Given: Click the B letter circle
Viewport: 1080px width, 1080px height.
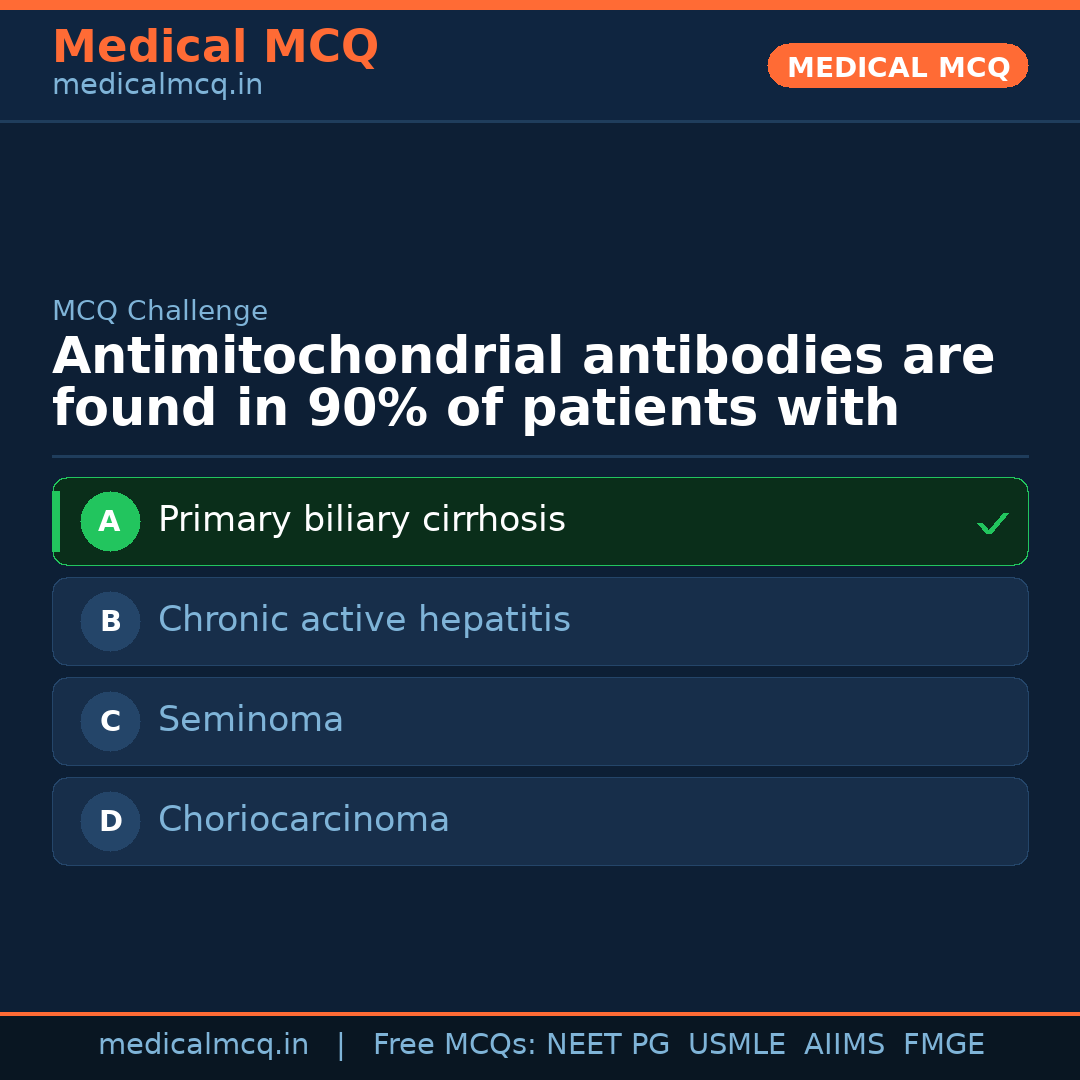Looking at the screenshot, I should click(110, 621).
